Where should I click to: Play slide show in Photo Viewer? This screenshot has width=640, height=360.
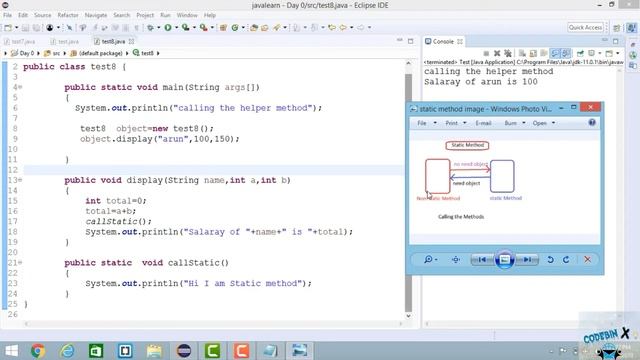click(504, 260)
